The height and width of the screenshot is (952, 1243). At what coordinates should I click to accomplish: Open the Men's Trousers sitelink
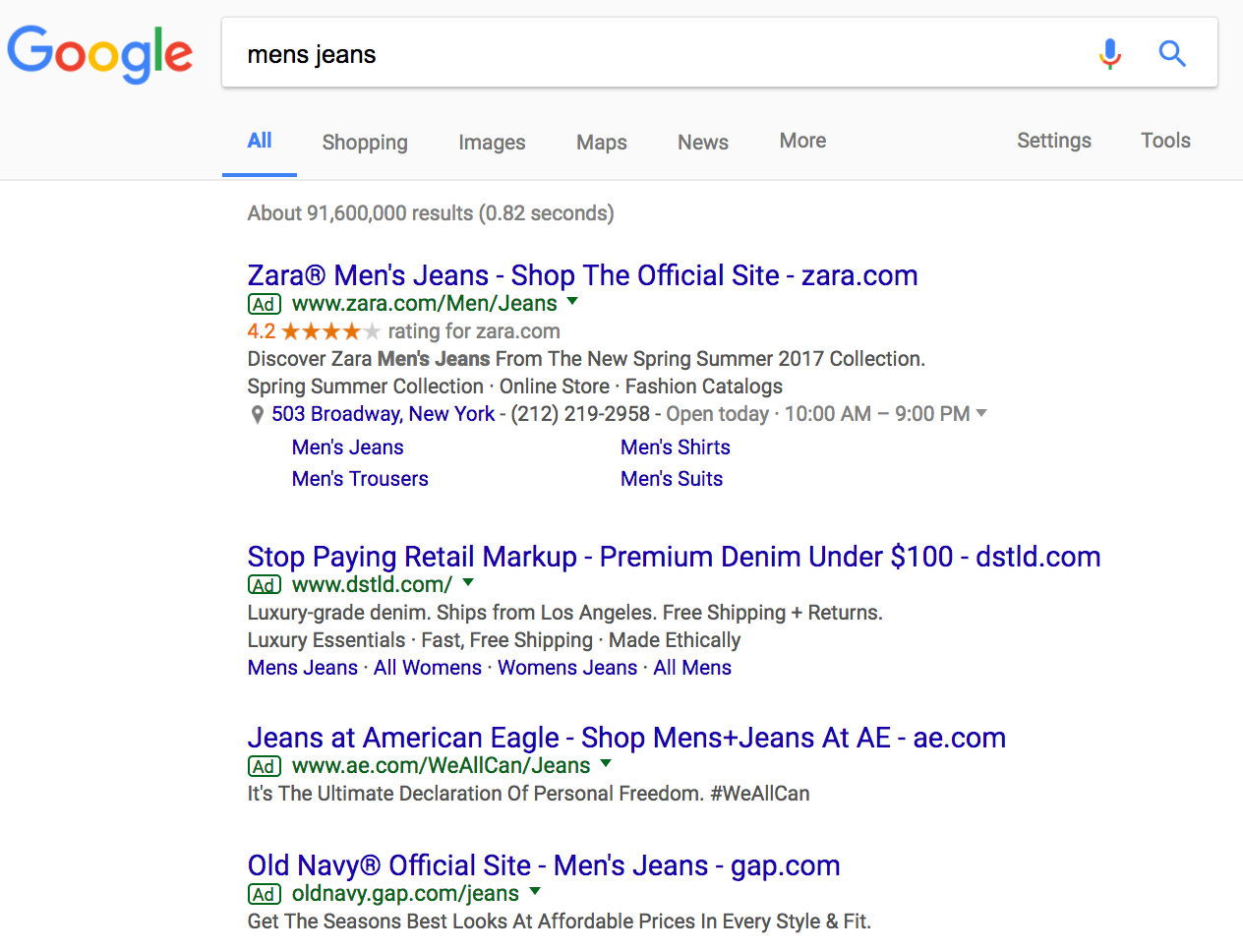point(360,479)
